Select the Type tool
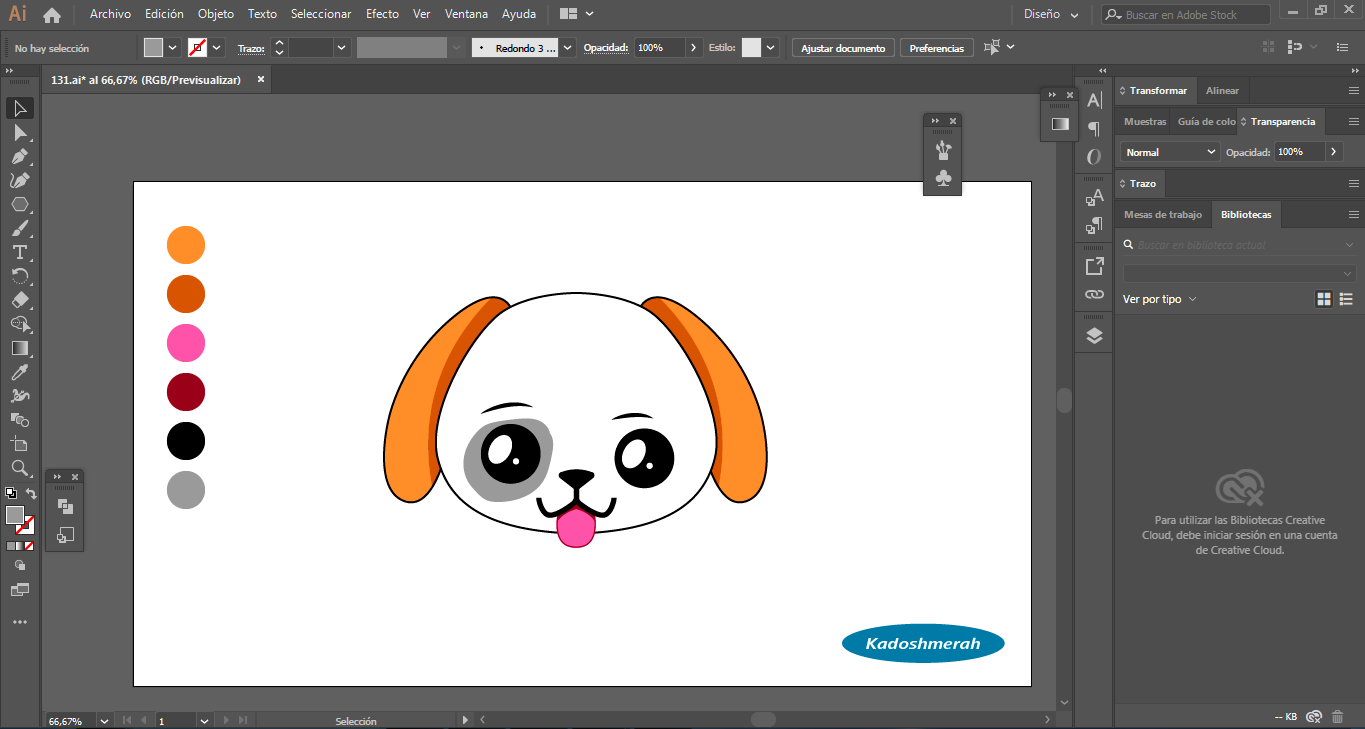The width and height of the screenshot is (1365, 729). click(x=19, y=252)
